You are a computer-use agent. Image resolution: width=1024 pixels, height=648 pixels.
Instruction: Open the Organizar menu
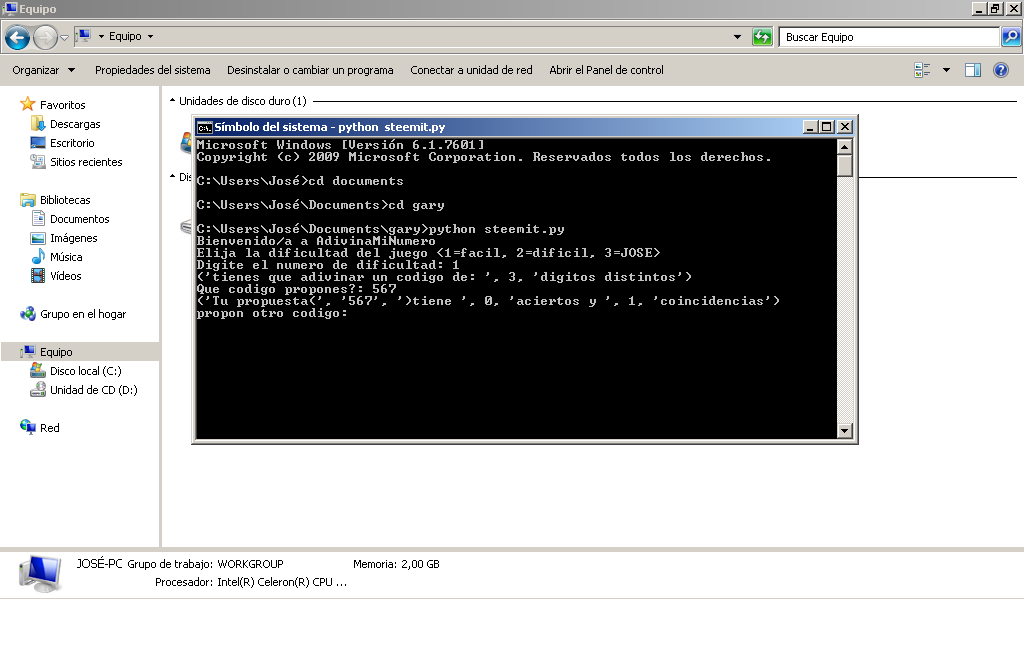(43, 70)
